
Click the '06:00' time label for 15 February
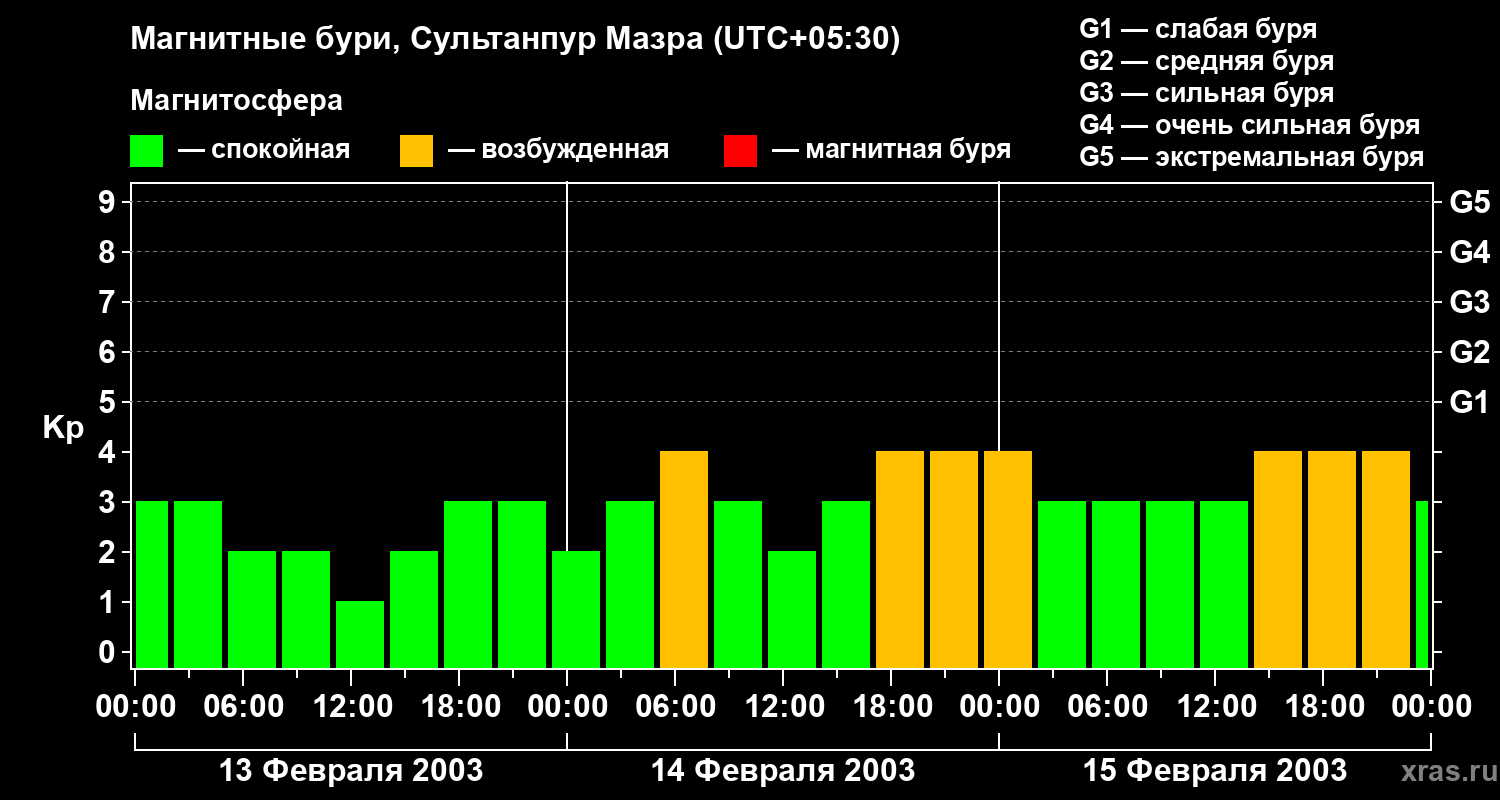(1108, 707)
